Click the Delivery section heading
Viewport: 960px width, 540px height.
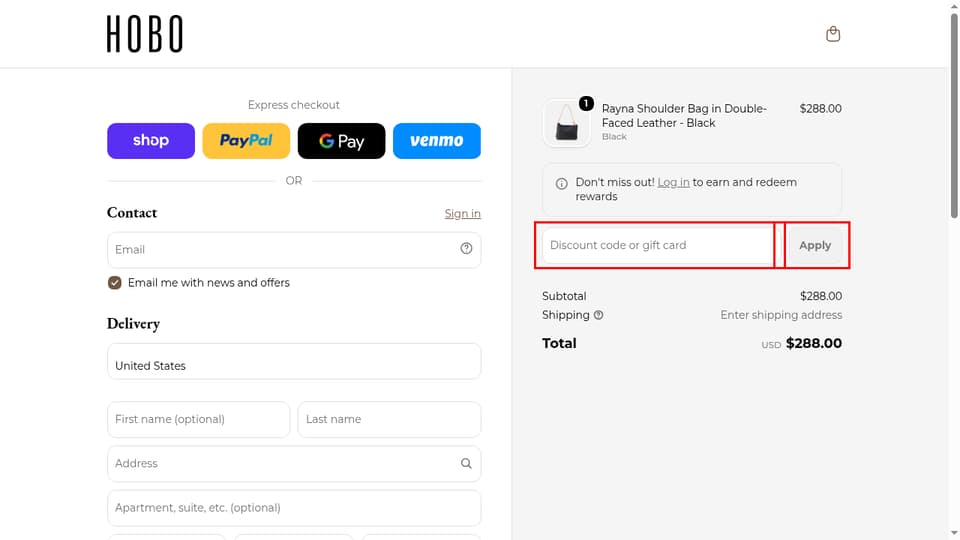coord(133,323)
